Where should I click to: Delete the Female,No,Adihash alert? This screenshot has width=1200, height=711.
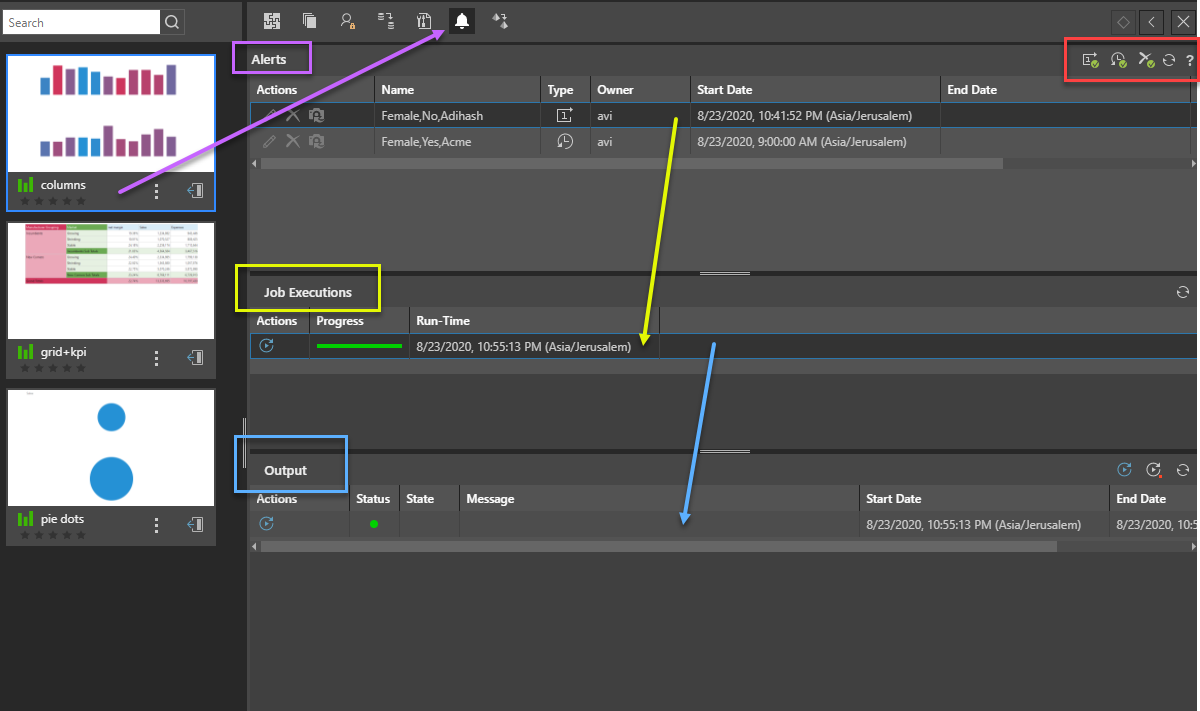pos(293,116)
